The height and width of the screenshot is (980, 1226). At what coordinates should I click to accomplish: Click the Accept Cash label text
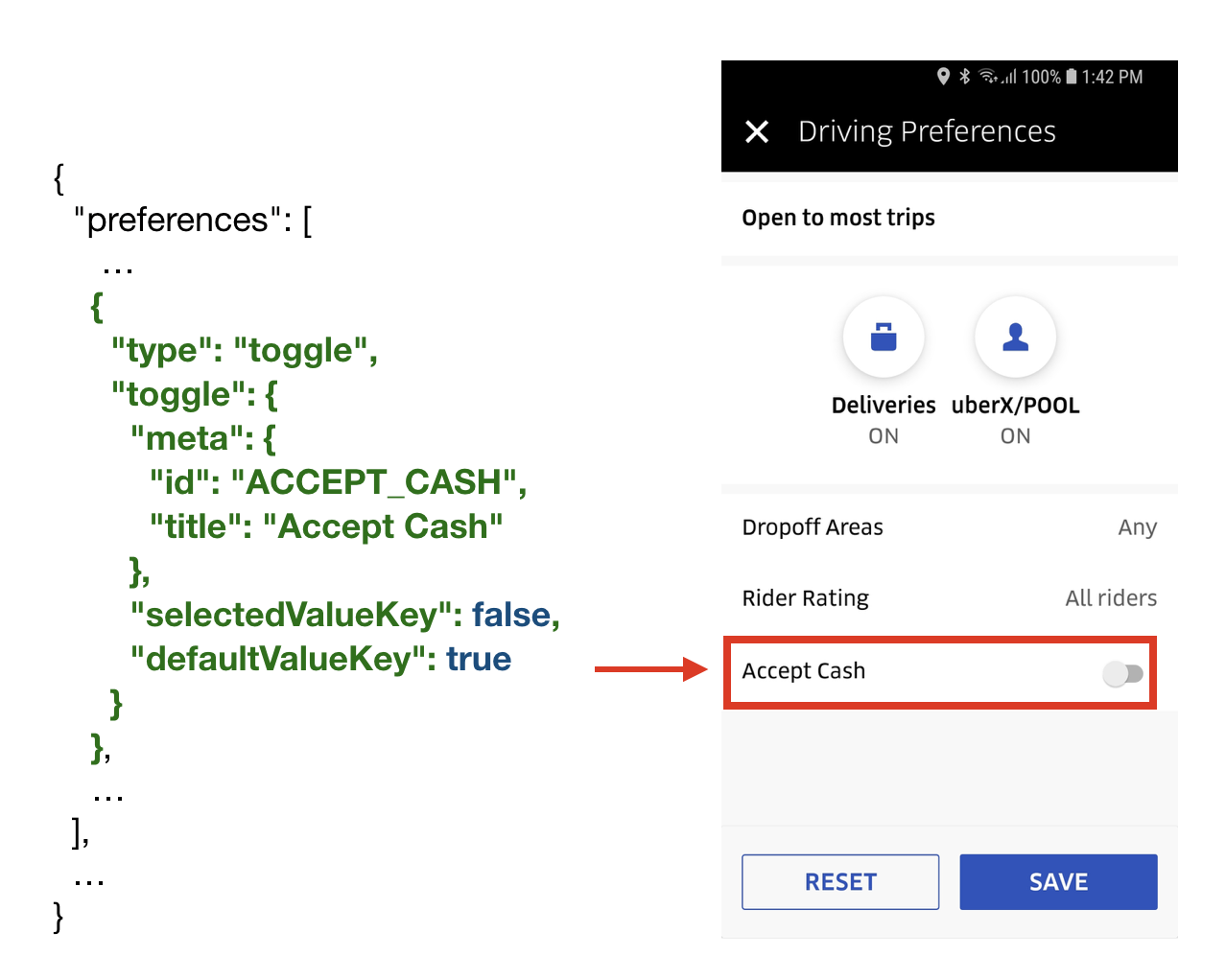click(x=804, y=671)
